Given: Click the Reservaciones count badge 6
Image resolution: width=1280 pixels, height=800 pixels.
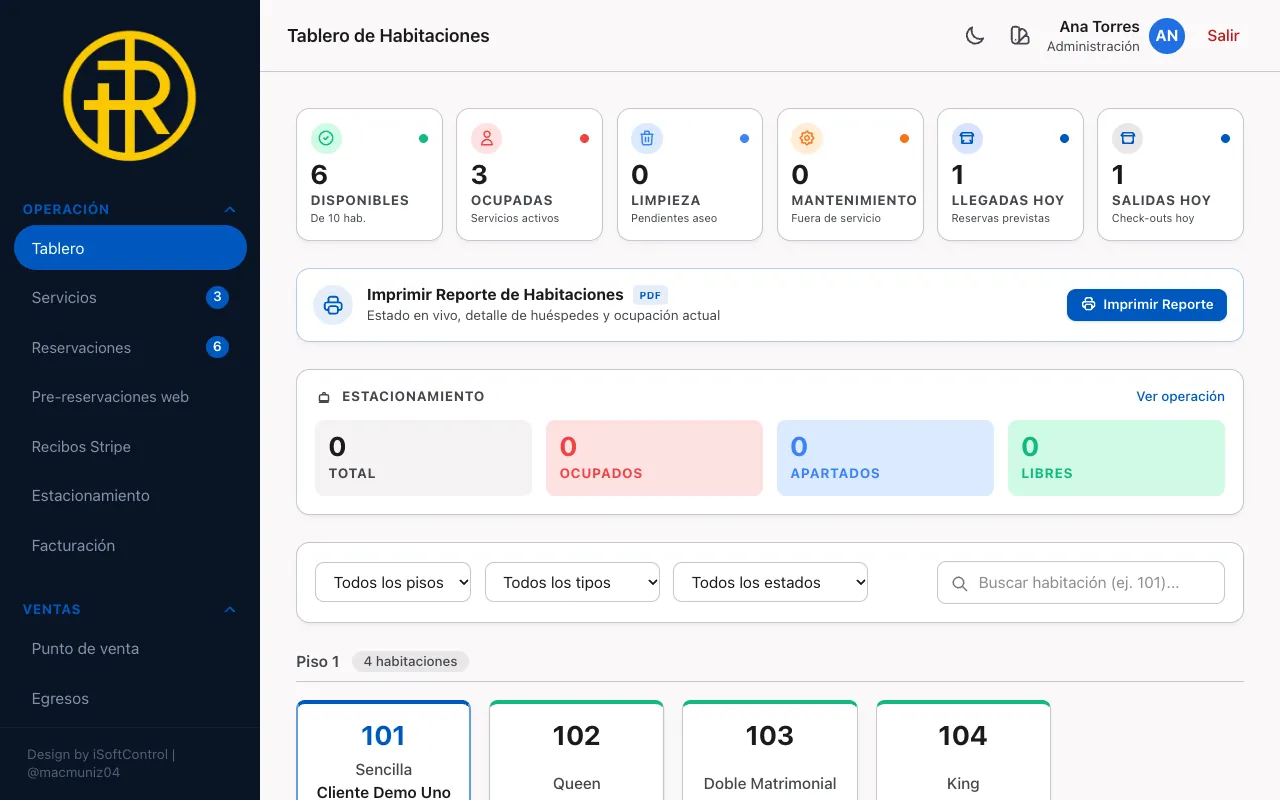Looking at the screenshot, I should coord(217,347).
